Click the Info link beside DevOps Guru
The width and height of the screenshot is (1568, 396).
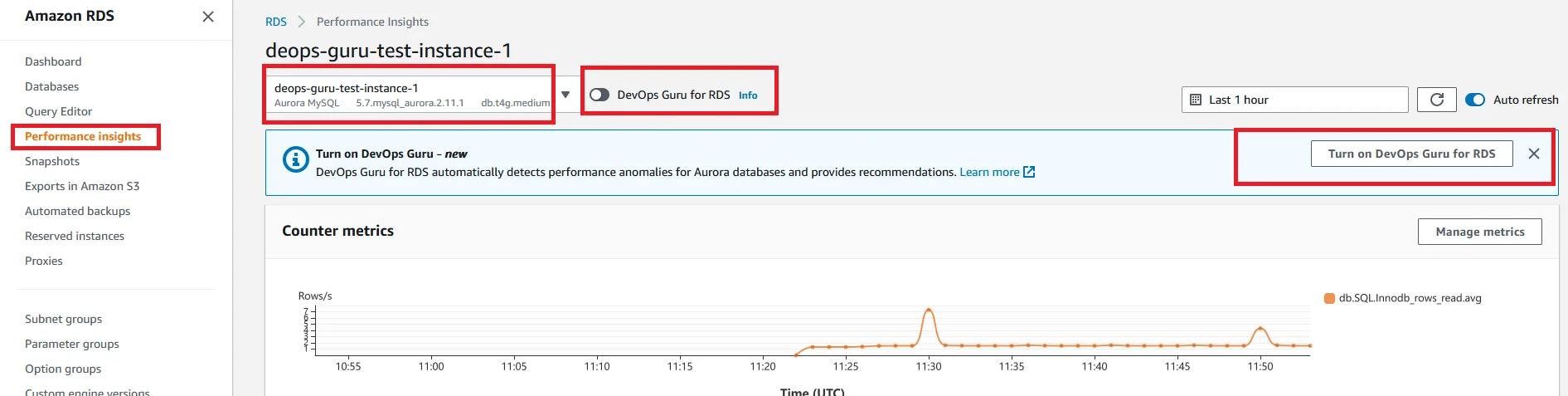(748, 95)
